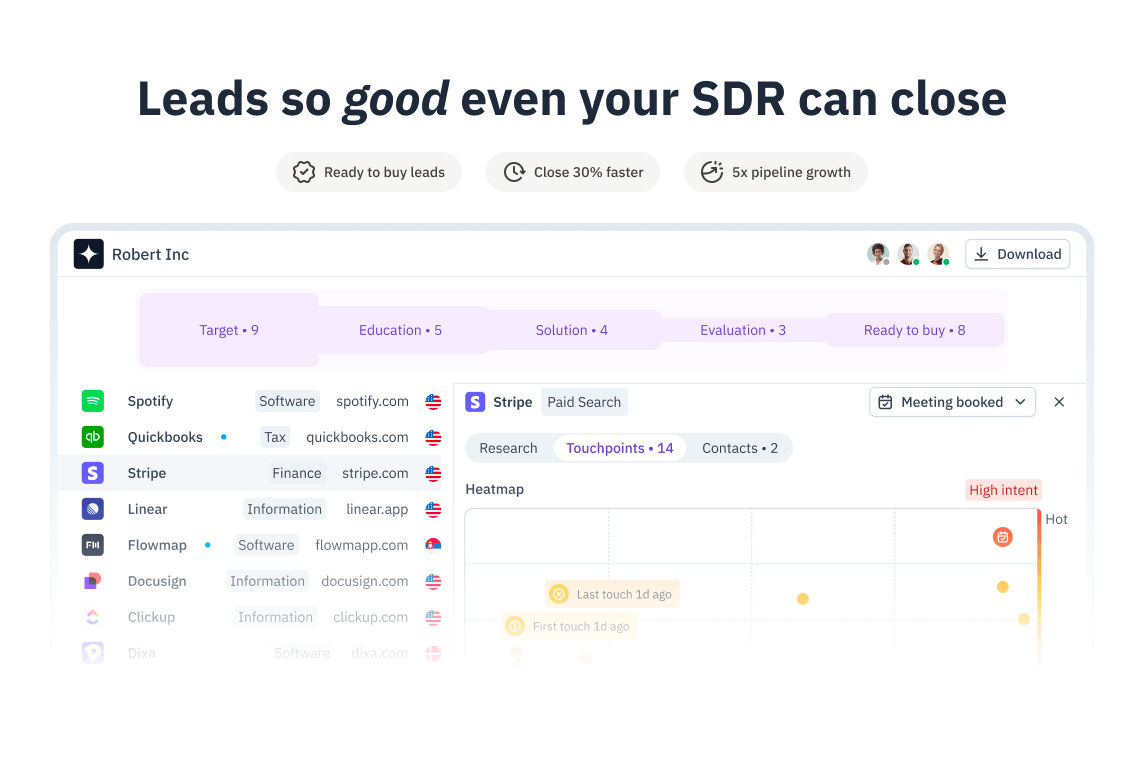This screenshot has width=1144, height=758.
Task: Click the US flag in the Docusign row
Action: 433,581
